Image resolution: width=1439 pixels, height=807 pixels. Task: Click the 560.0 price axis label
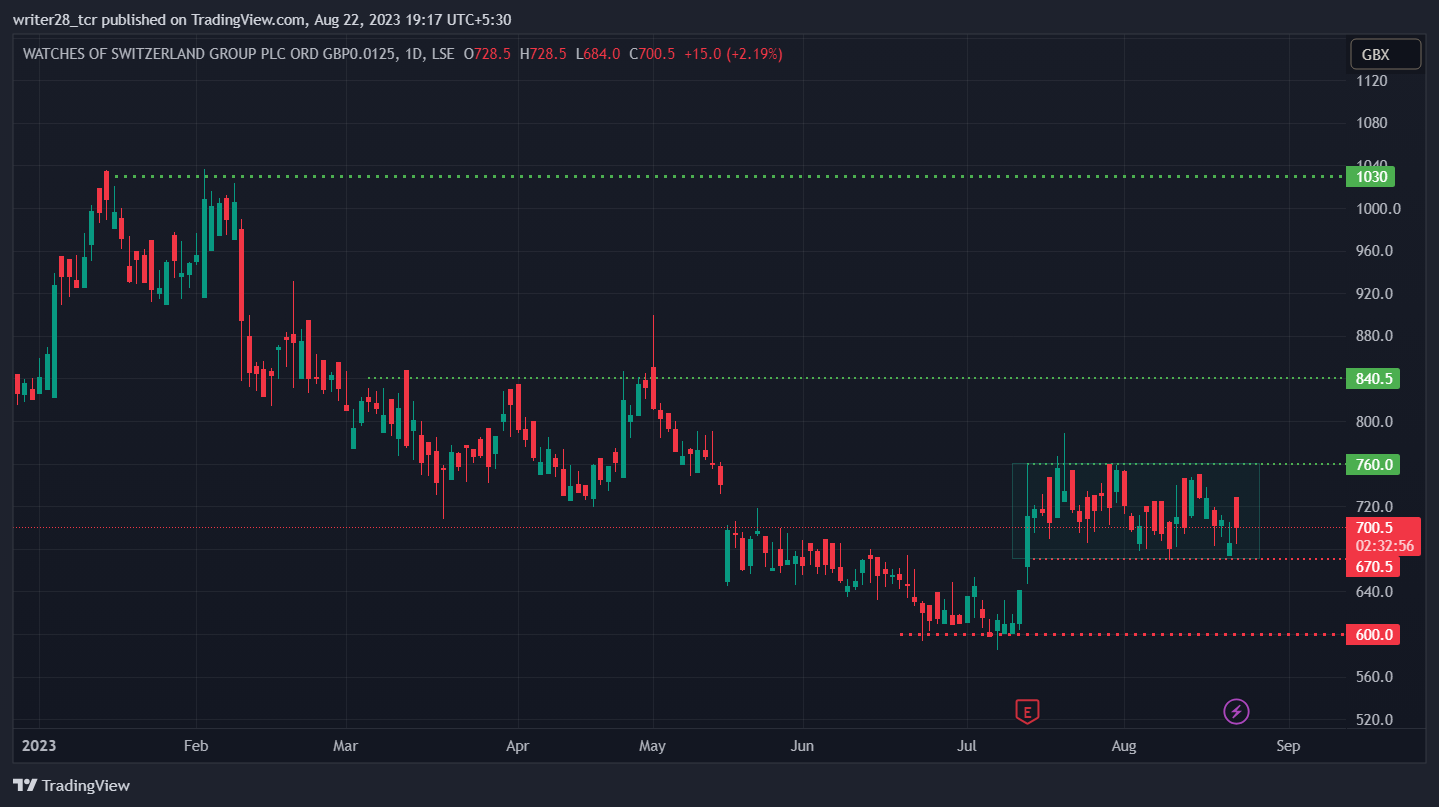click(1375, 677)
